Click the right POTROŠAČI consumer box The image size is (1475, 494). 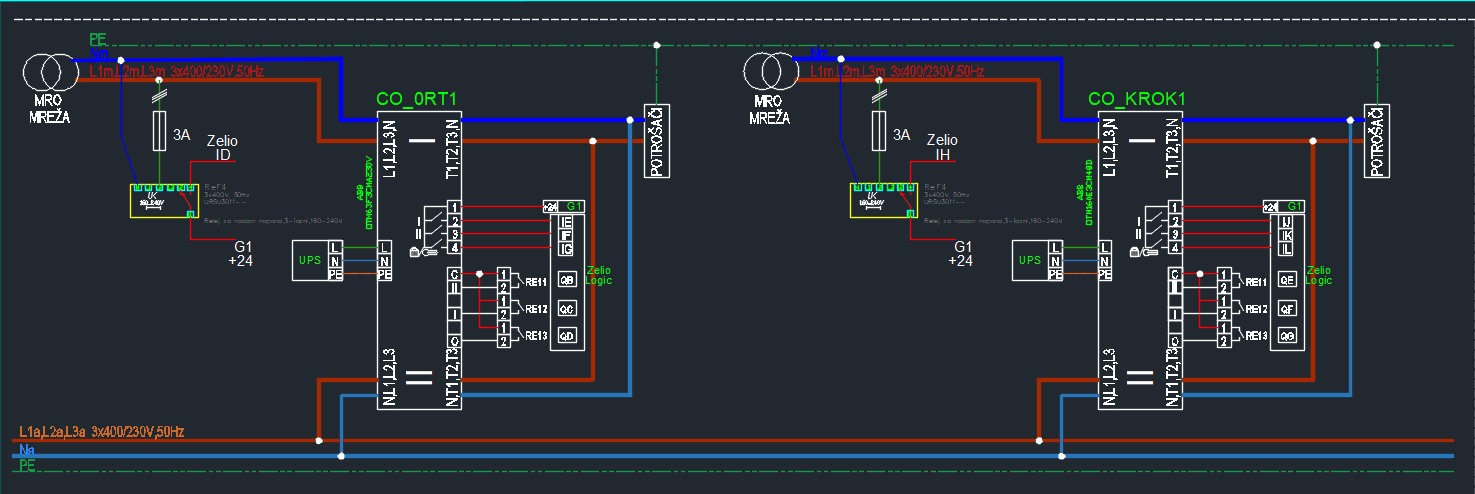click(x=1377, y=140)
